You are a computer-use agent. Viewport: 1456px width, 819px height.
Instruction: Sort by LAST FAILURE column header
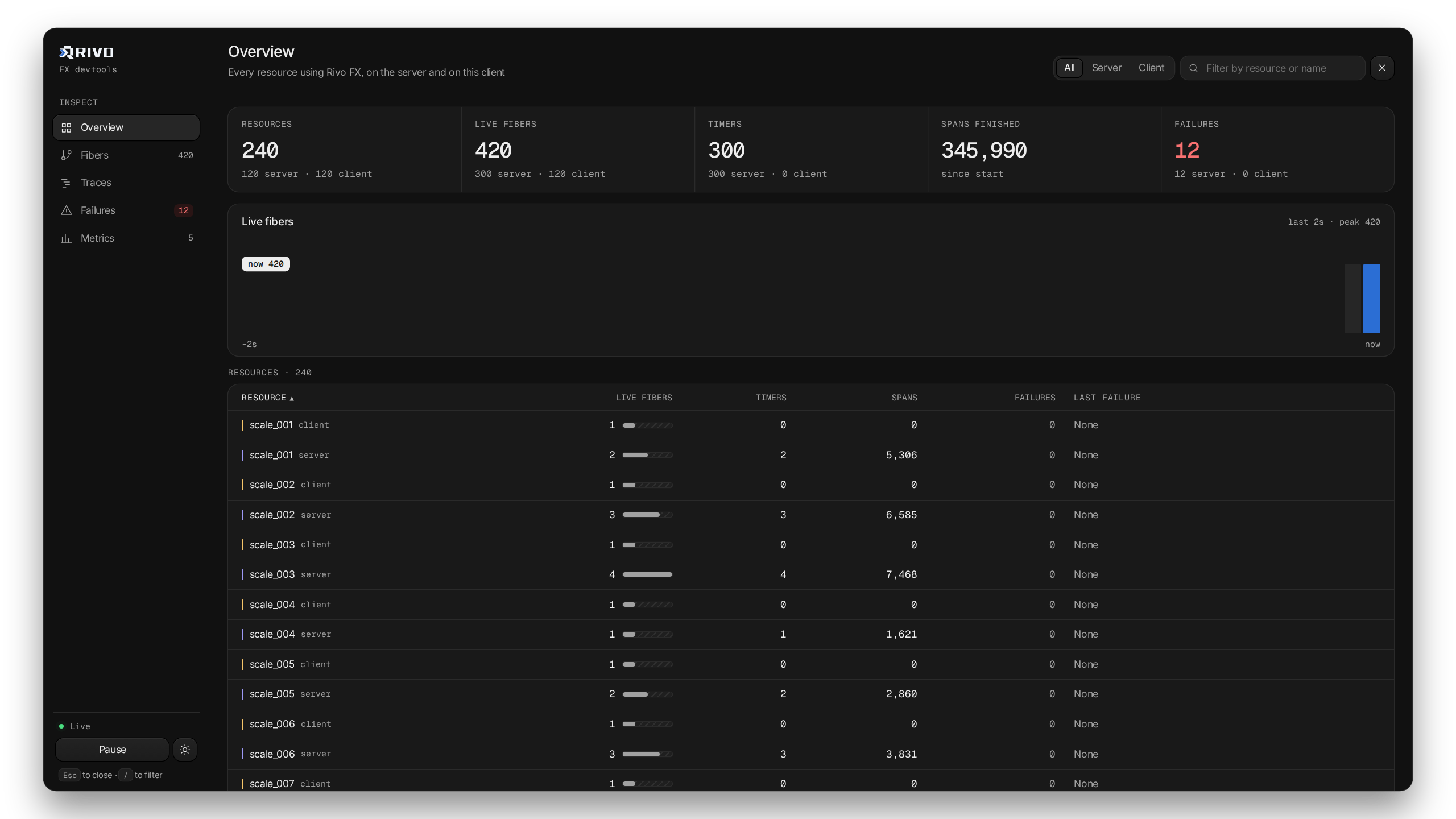[1107, 398]
